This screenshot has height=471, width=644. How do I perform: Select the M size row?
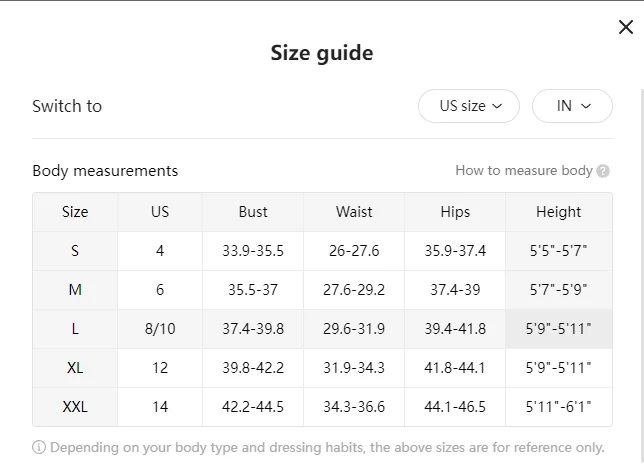click(322, 290)
